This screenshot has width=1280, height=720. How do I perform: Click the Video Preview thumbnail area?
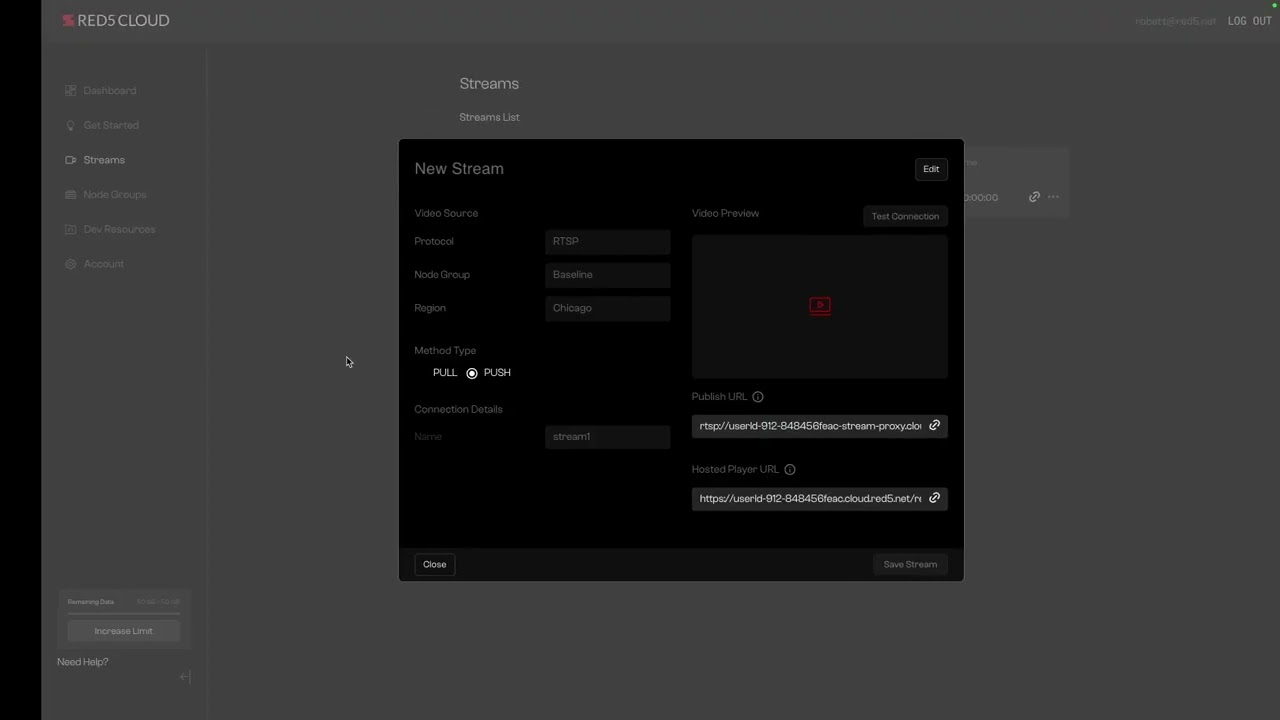[x=819, y=307]
